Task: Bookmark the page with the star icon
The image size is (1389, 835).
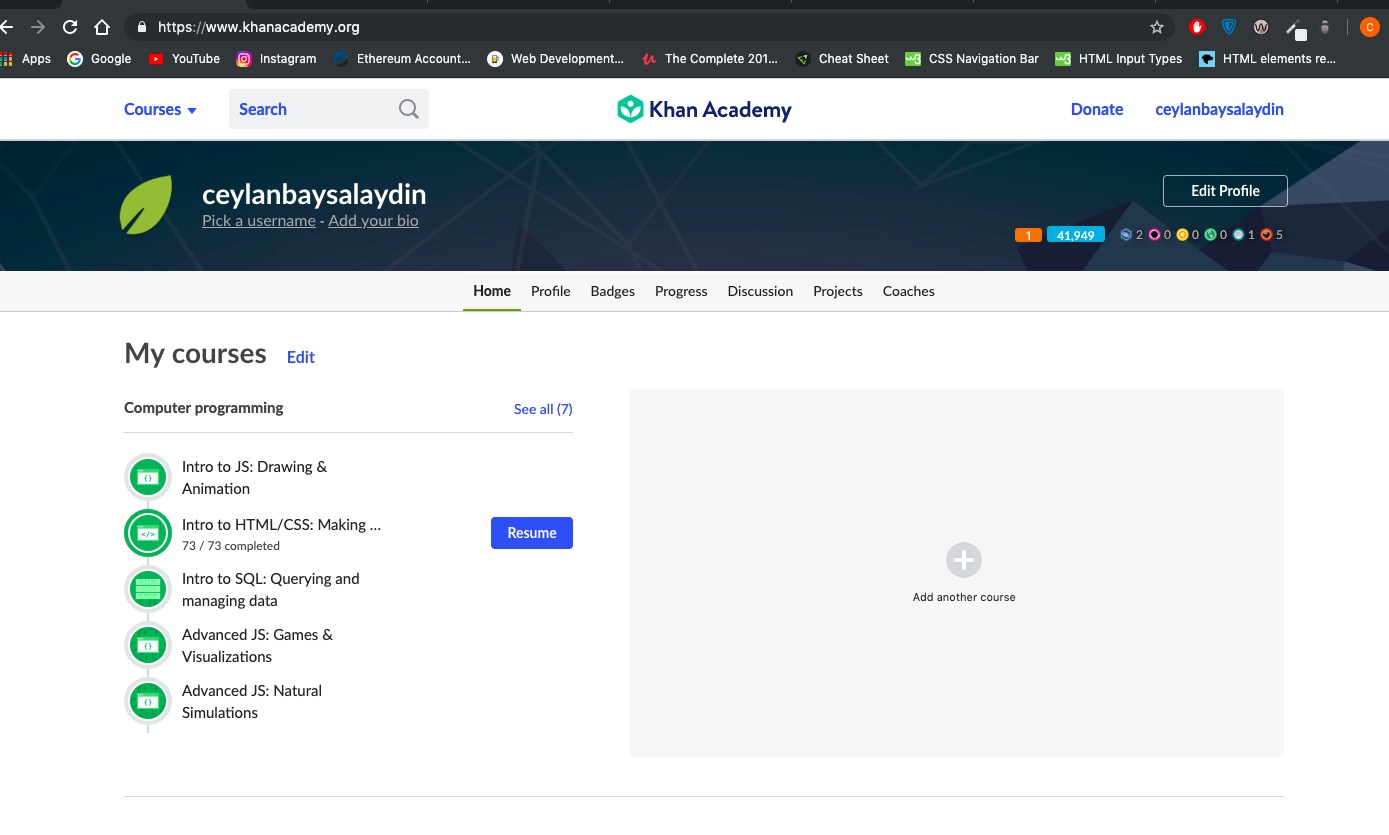Action: coord(1157,27)
